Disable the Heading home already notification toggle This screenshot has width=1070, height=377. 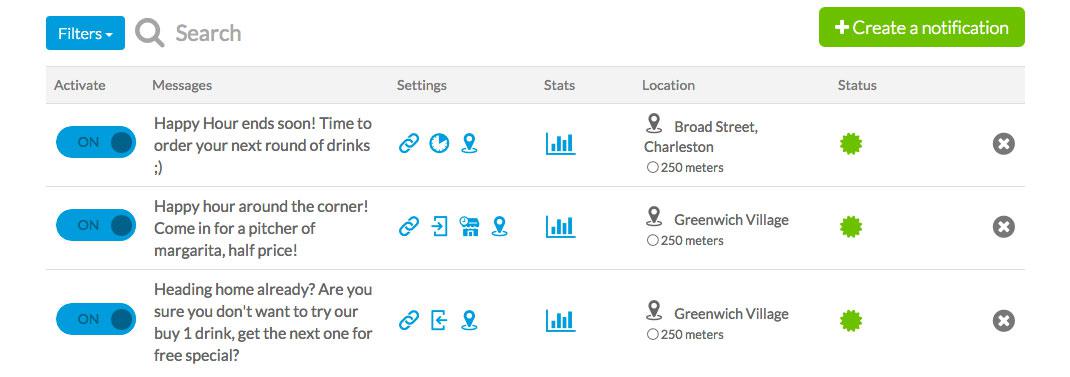[96, 319]
